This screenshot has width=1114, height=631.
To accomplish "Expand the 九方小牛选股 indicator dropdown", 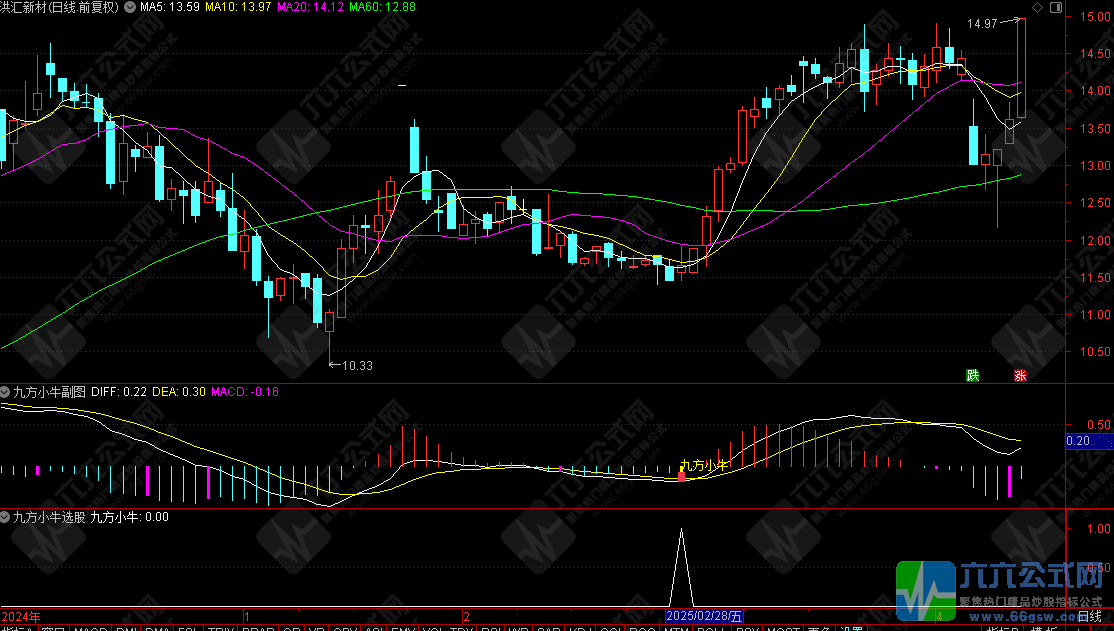I will coord(6,517).
